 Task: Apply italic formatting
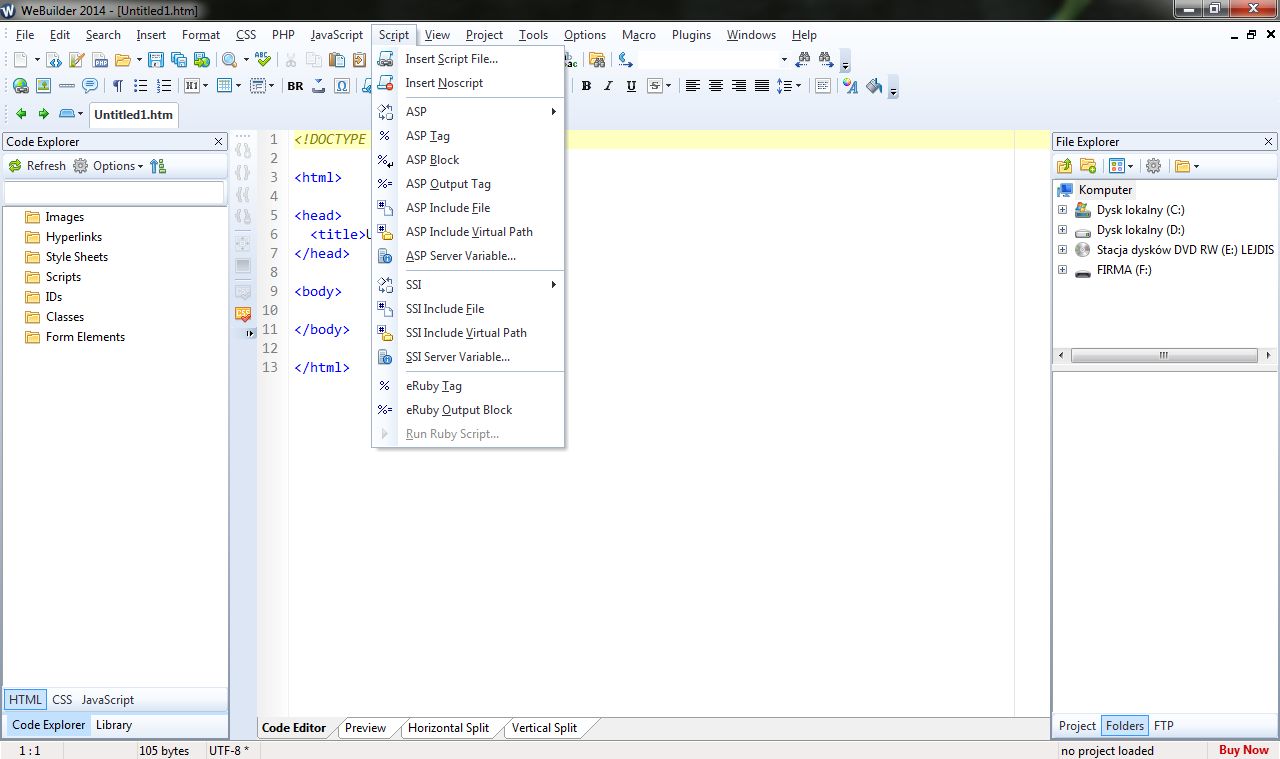tap(608, 86)
